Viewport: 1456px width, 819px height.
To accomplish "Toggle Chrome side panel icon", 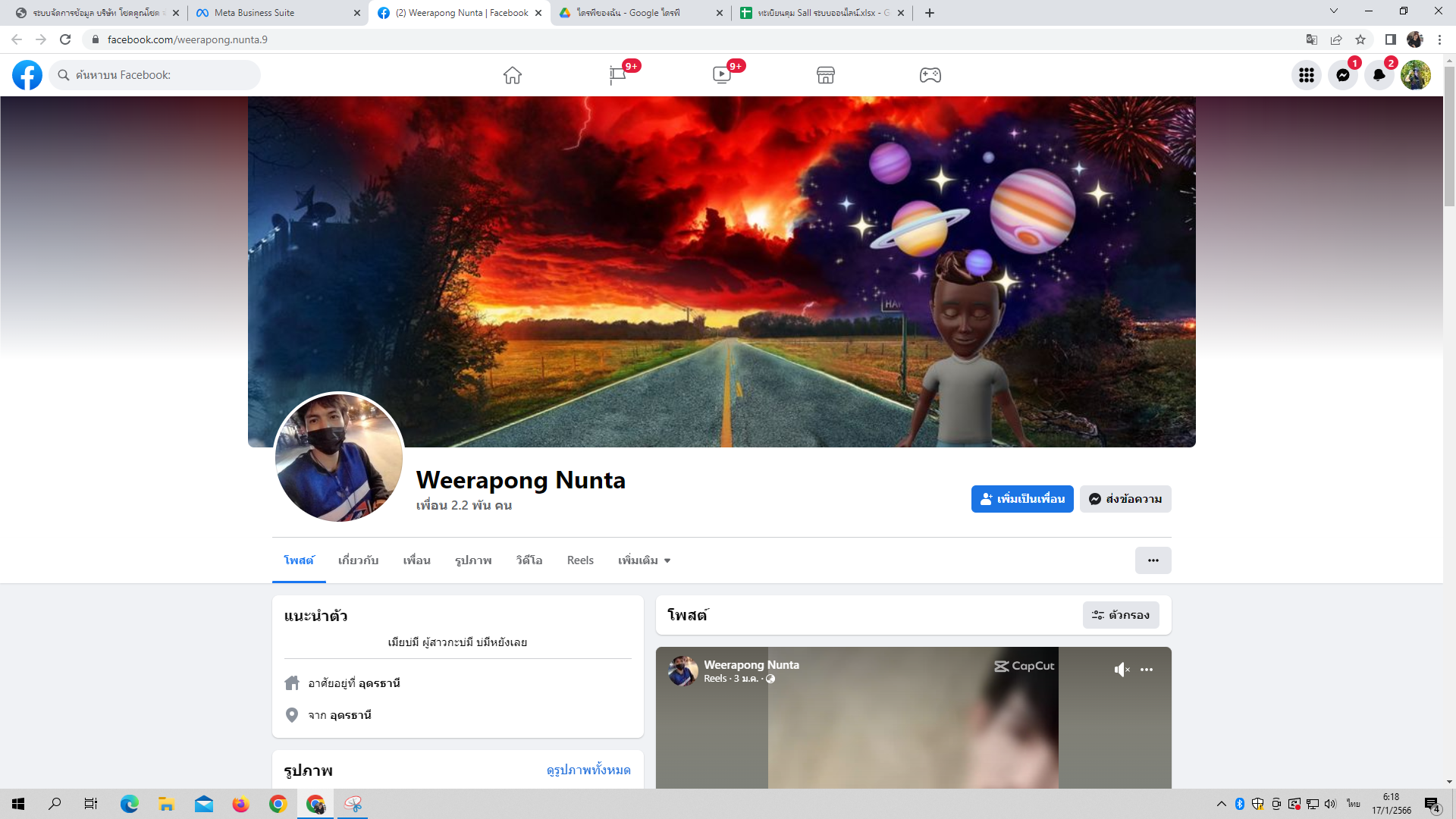I will click(1390, 39).
